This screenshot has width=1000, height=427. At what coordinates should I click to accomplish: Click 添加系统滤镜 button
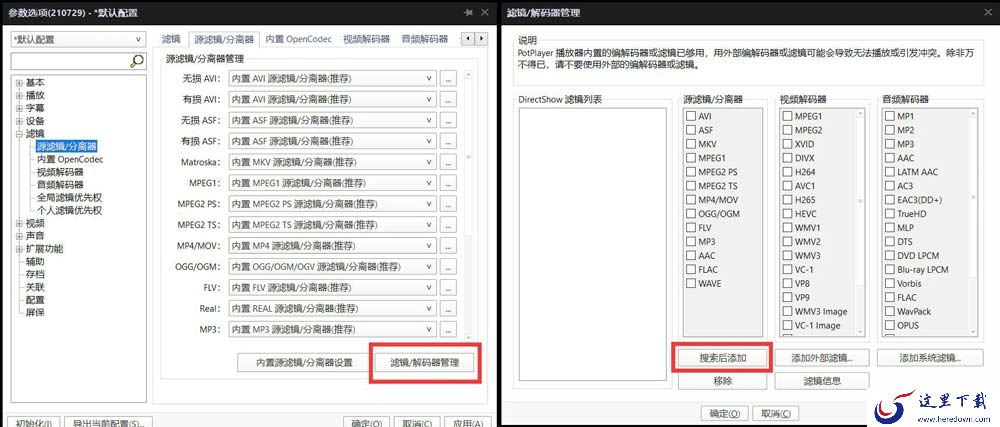pos(930,358)
